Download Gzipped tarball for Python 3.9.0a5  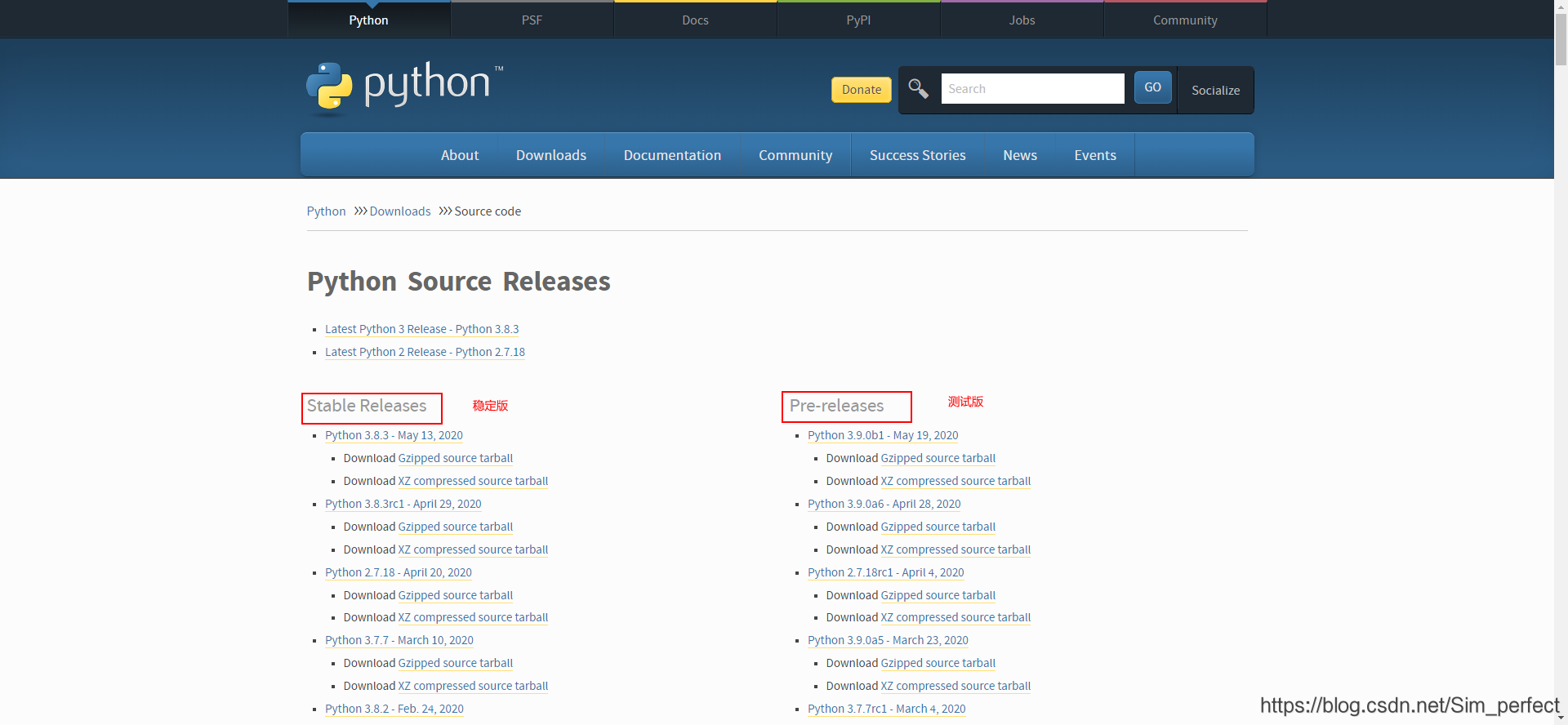click(938, 663)
